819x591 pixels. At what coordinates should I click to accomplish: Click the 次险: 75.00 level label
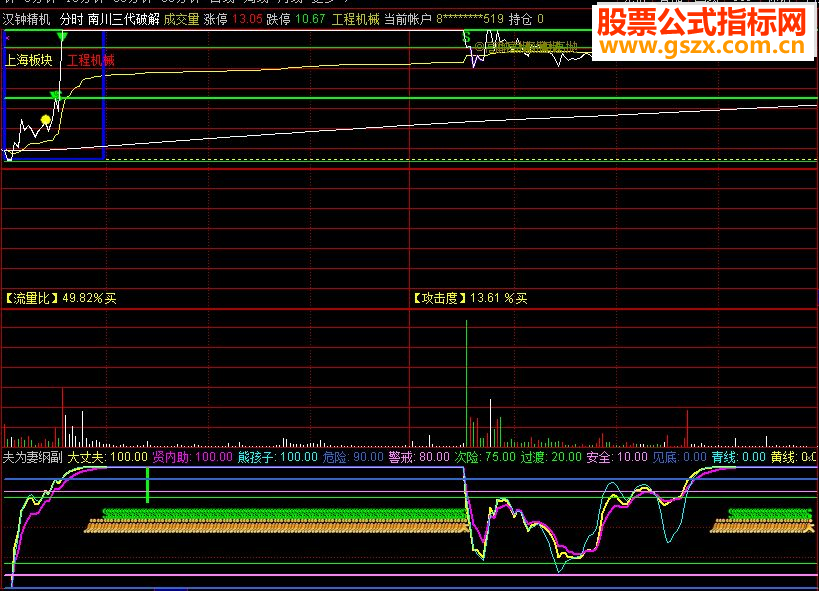[485, 457]
